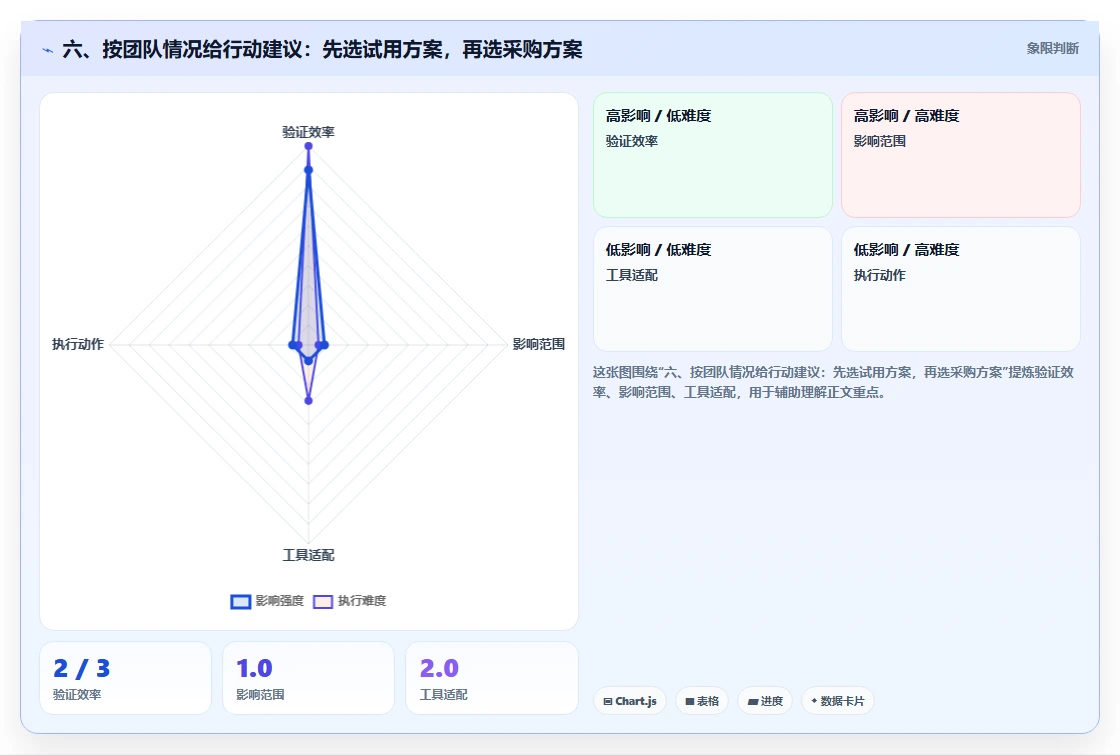
Task: Select the 数据卡片 tag chip
Action: (x=838, y=701)
